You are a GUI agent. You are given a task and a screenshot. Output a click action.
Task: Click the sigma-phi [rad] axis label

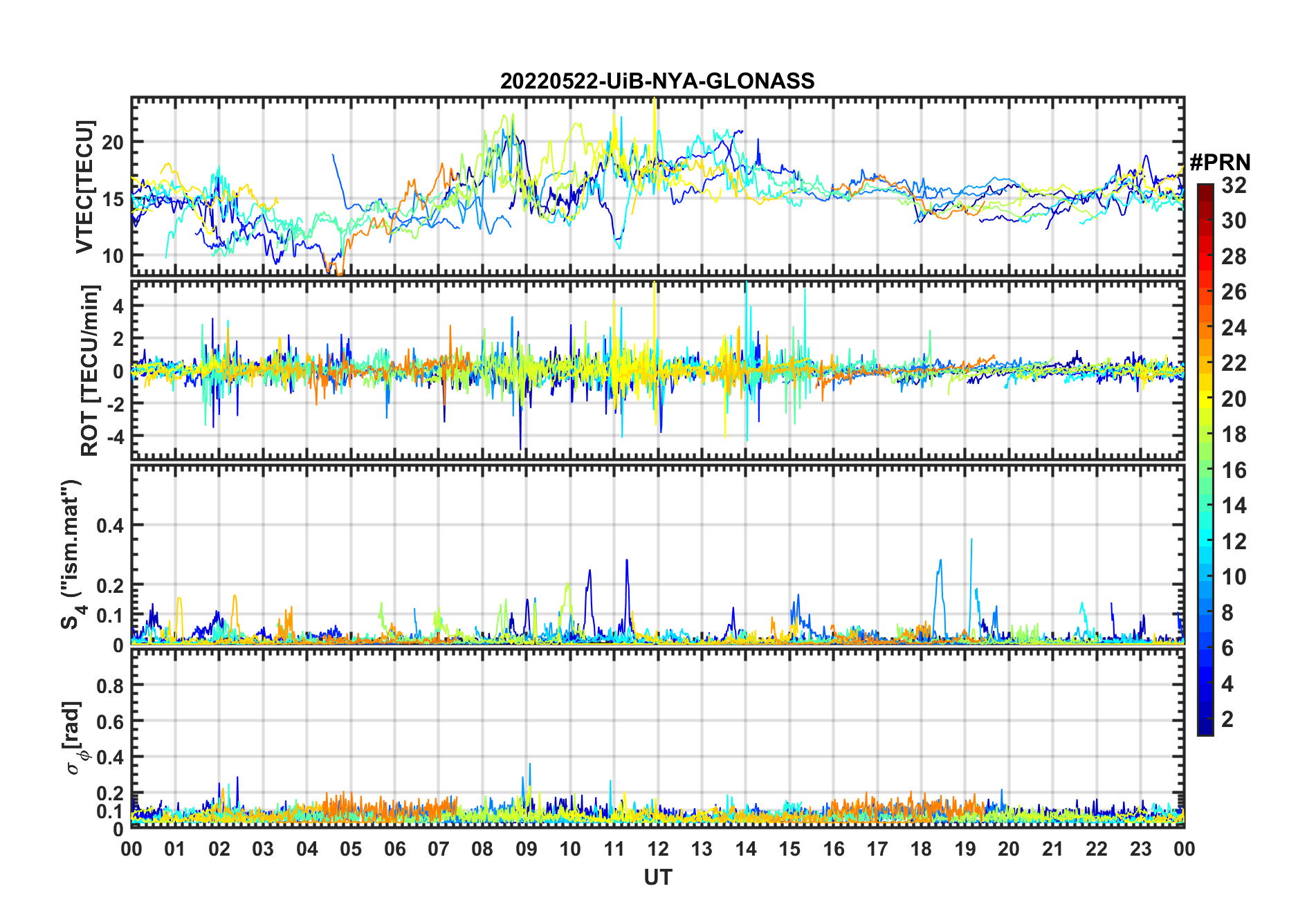click(x=74, y=738)
